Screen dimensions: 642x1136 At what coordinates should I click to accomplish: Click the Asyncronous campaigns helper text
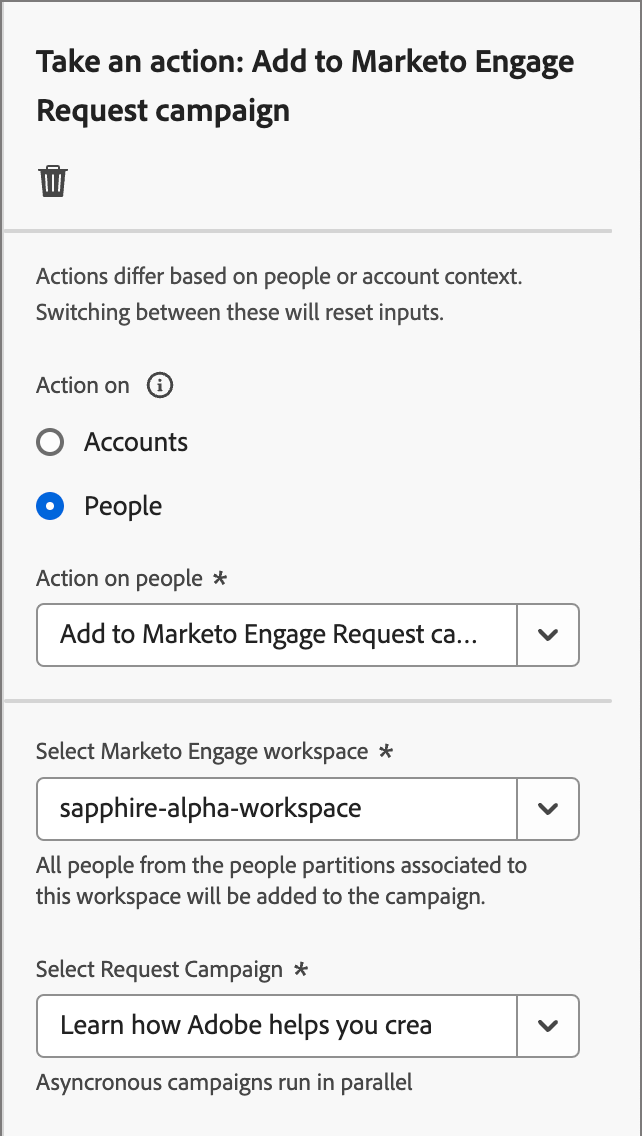click(224, 1082)
